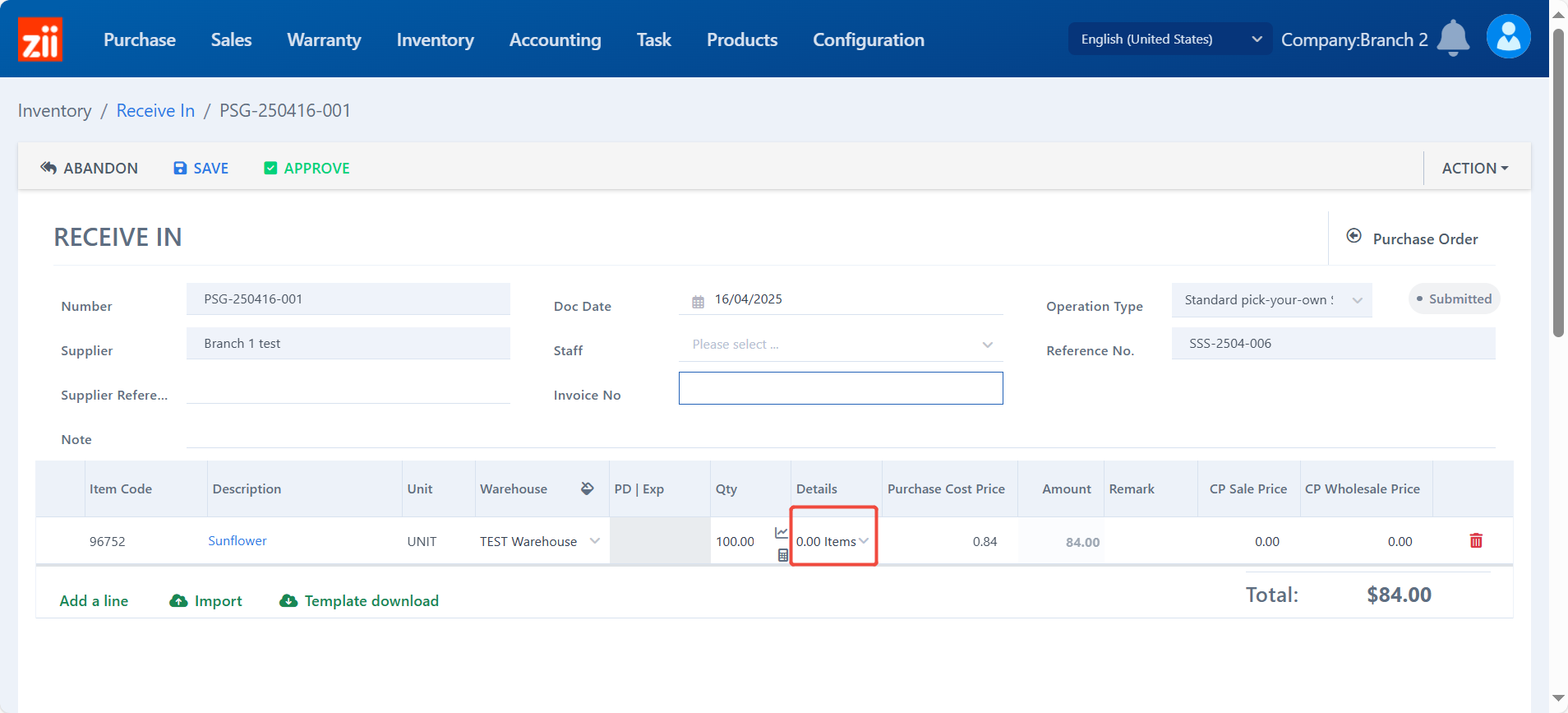
Task: Click the Doc Date calendar icon
Action: click(x=698, y=301)
